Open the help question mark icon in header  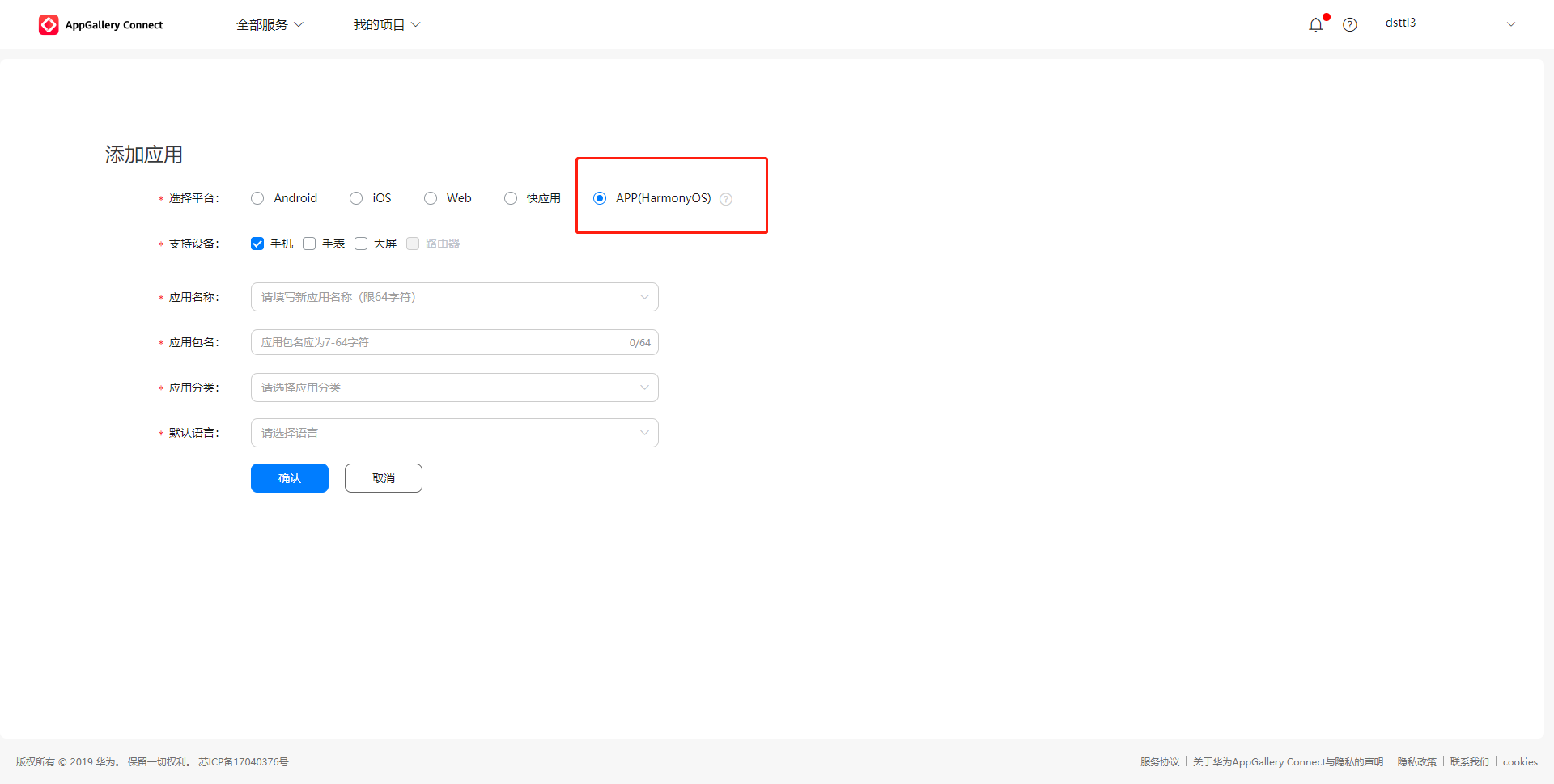(1350, 25)
